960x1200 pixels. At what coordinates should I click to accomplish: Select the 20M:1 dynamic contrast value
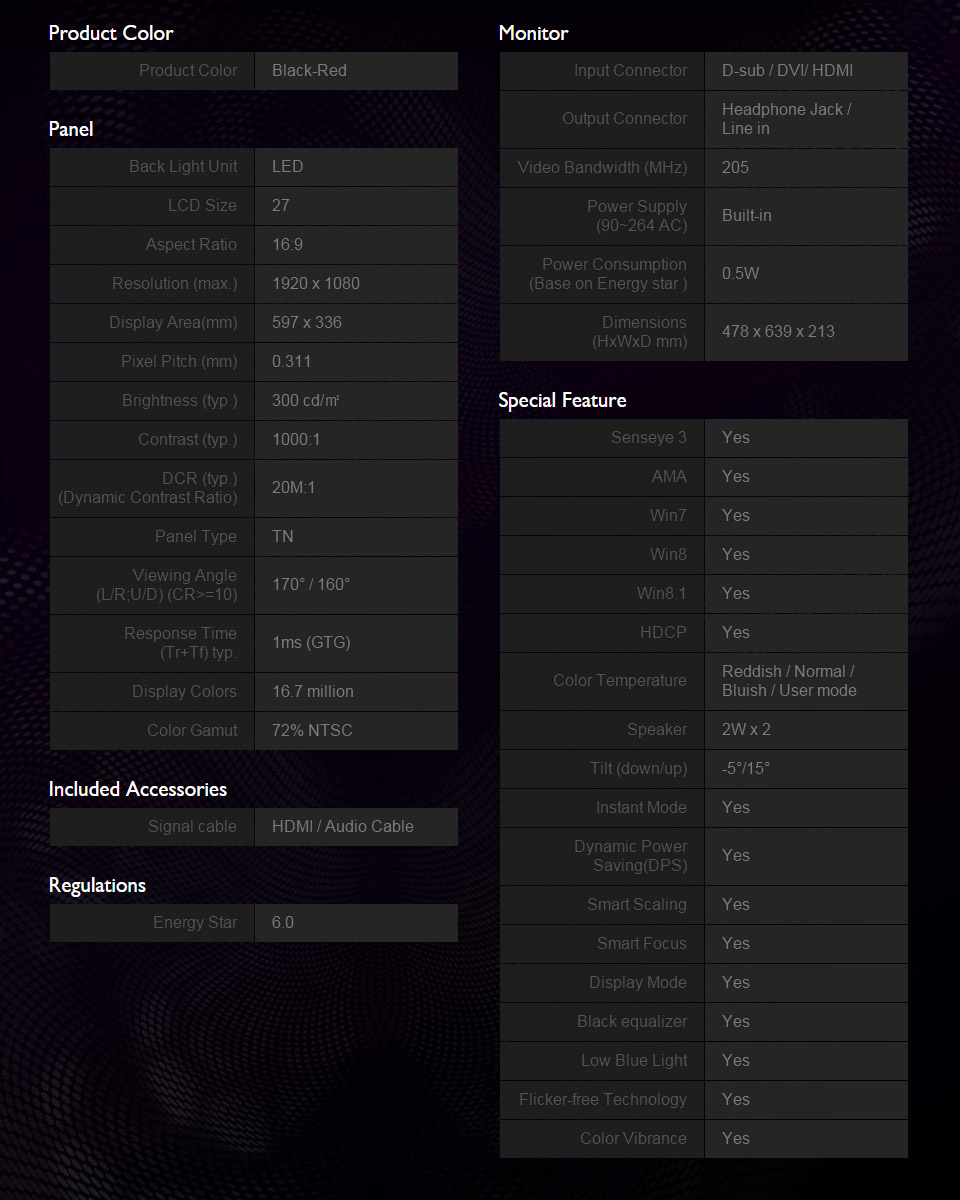293,488
